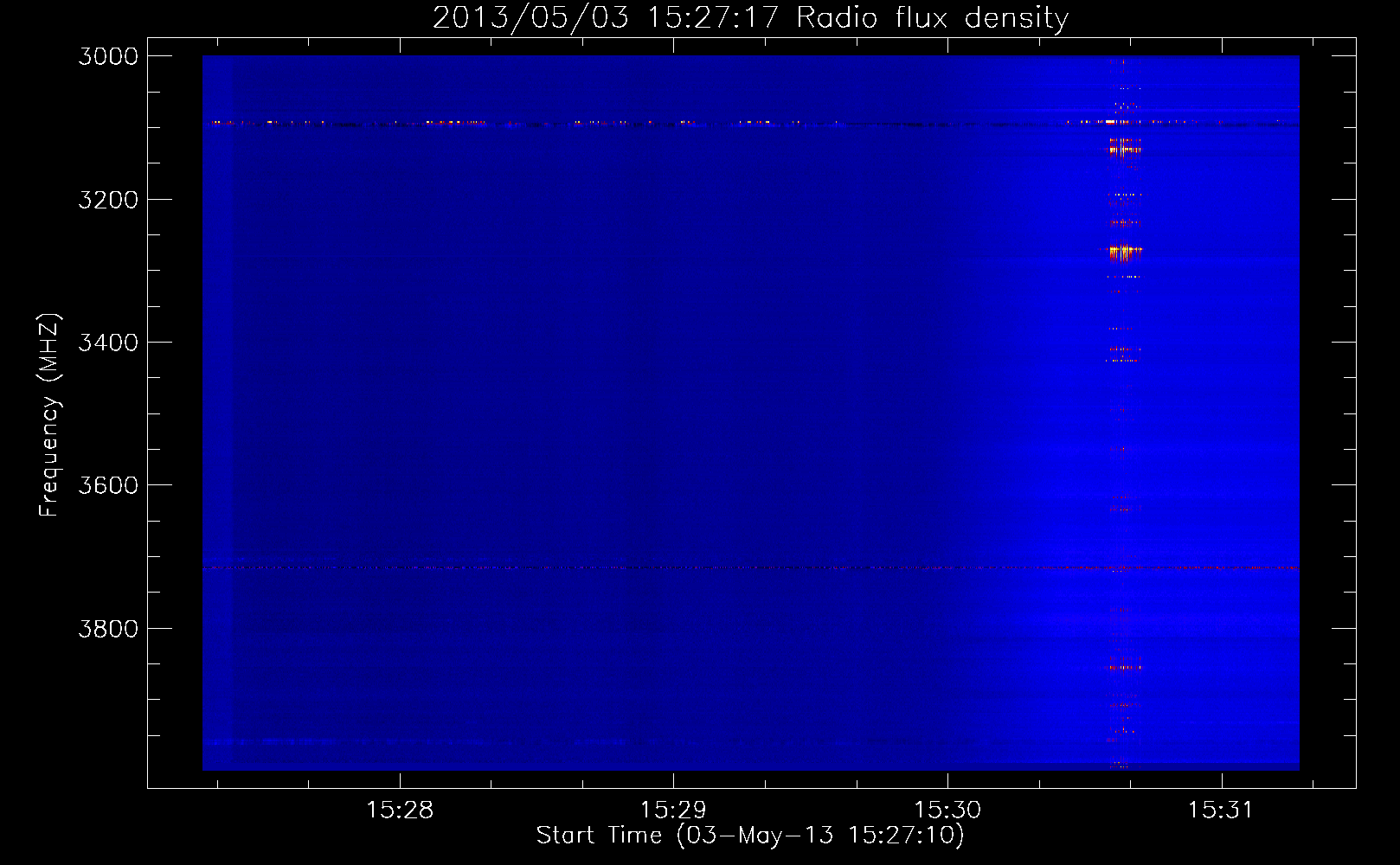1400x865 pixels.
Task: Click the 3000 frequency axis label
Action: point(108,56)
